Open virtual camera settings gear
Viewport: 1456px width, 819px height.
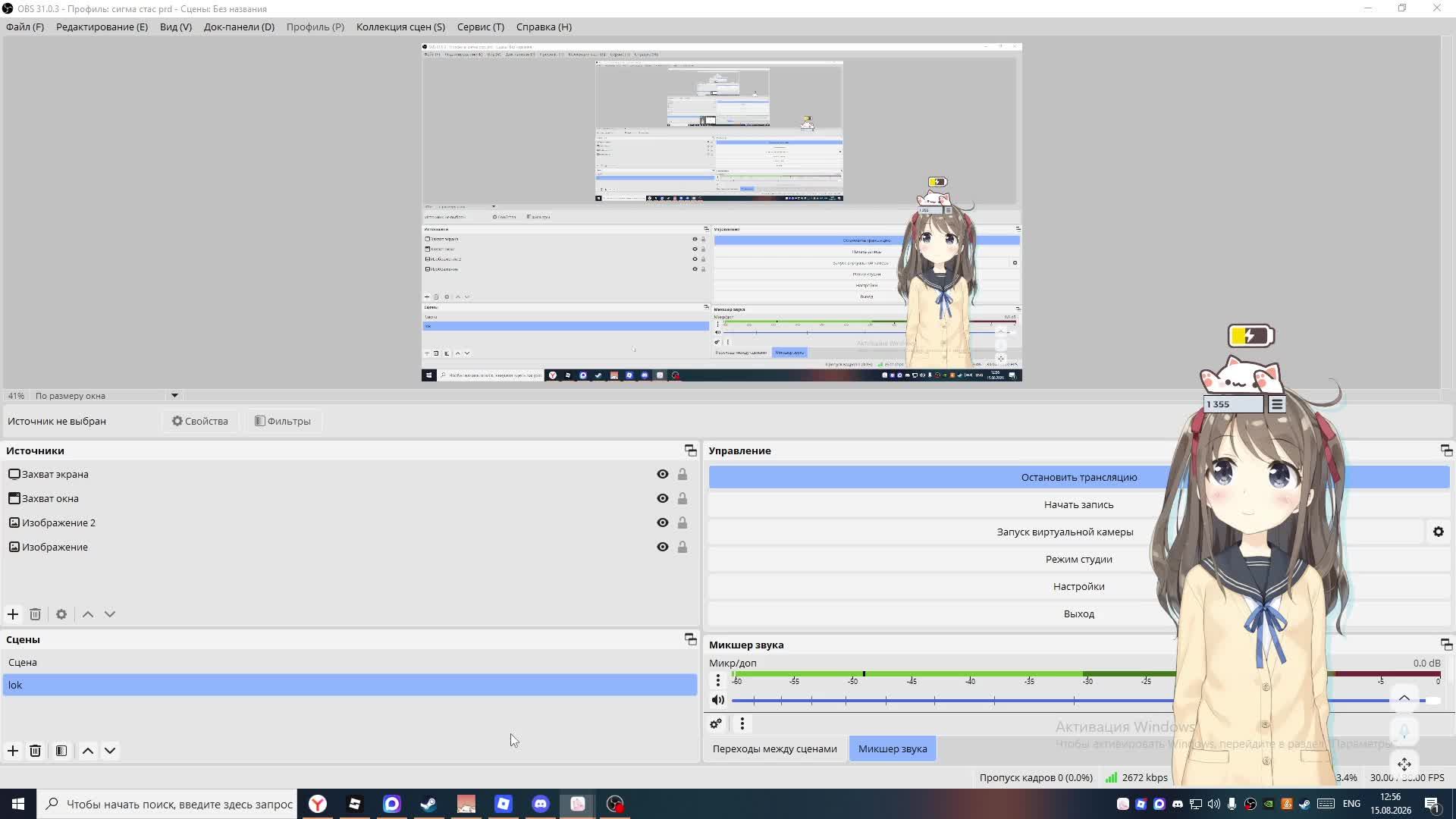coord(1439,532)
